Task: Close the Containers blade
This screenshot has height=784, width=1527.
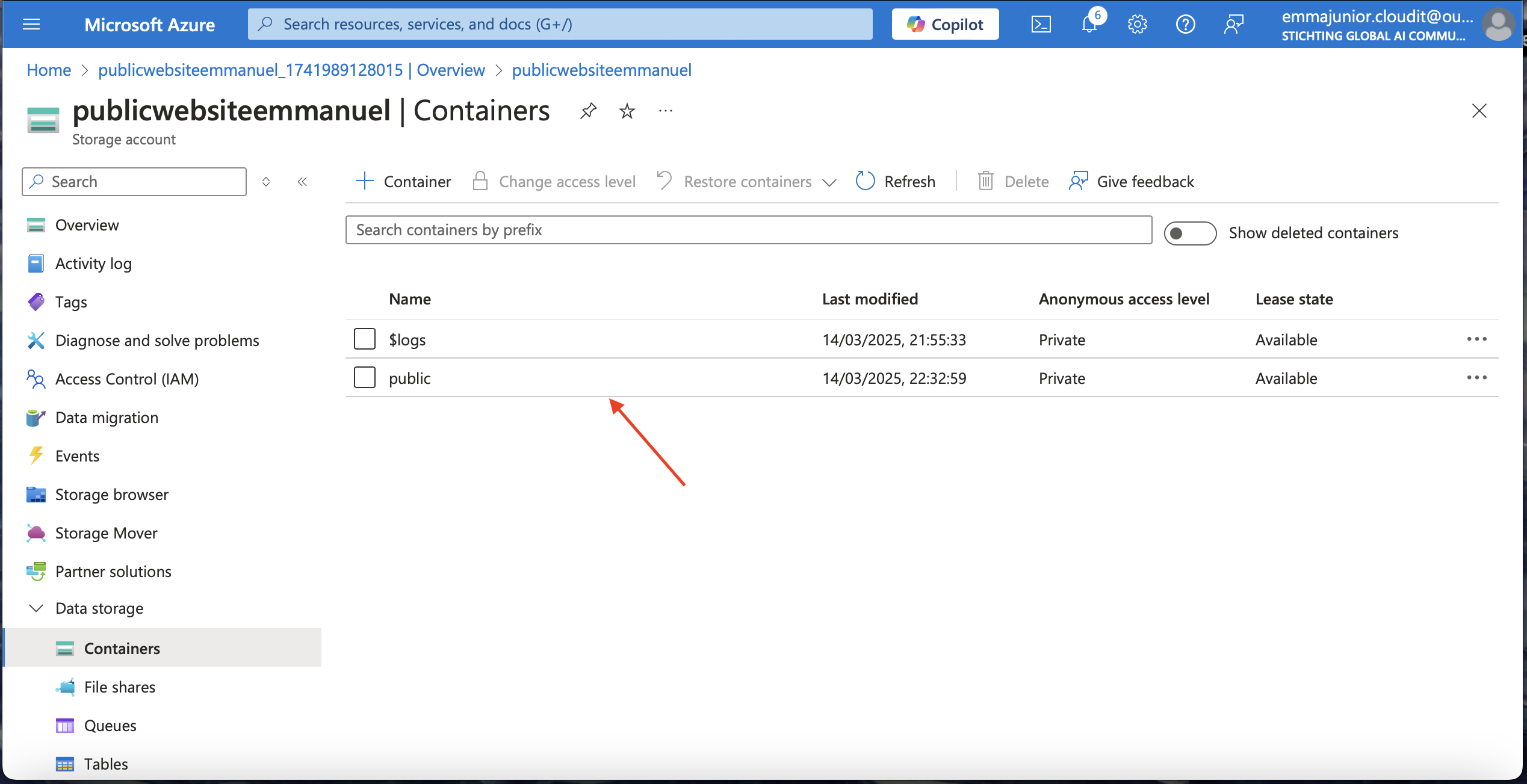Action: click(x=1479, y=111)
